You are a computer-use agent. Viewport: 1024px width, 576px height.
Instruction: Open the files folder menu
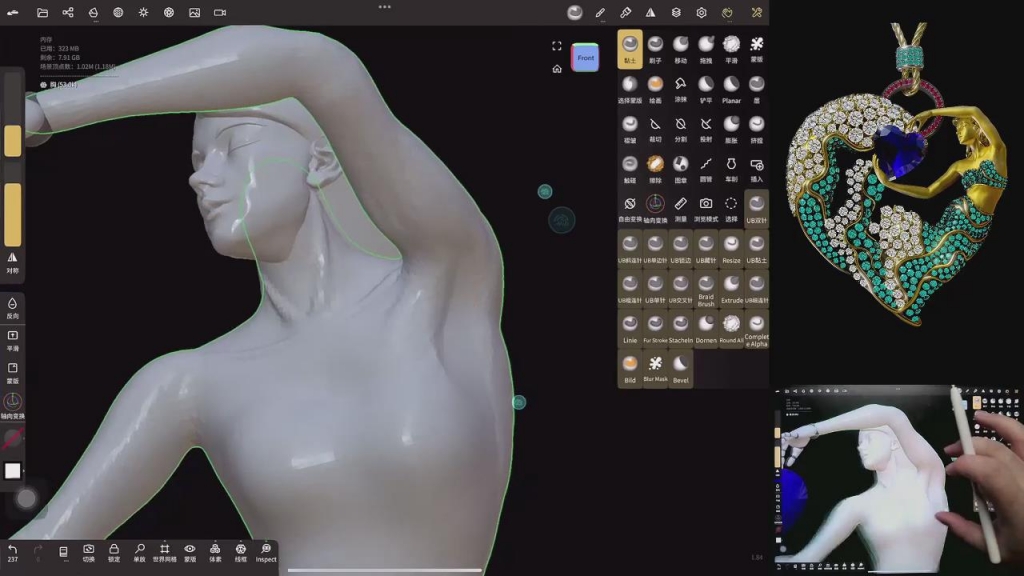click(42, 12)
